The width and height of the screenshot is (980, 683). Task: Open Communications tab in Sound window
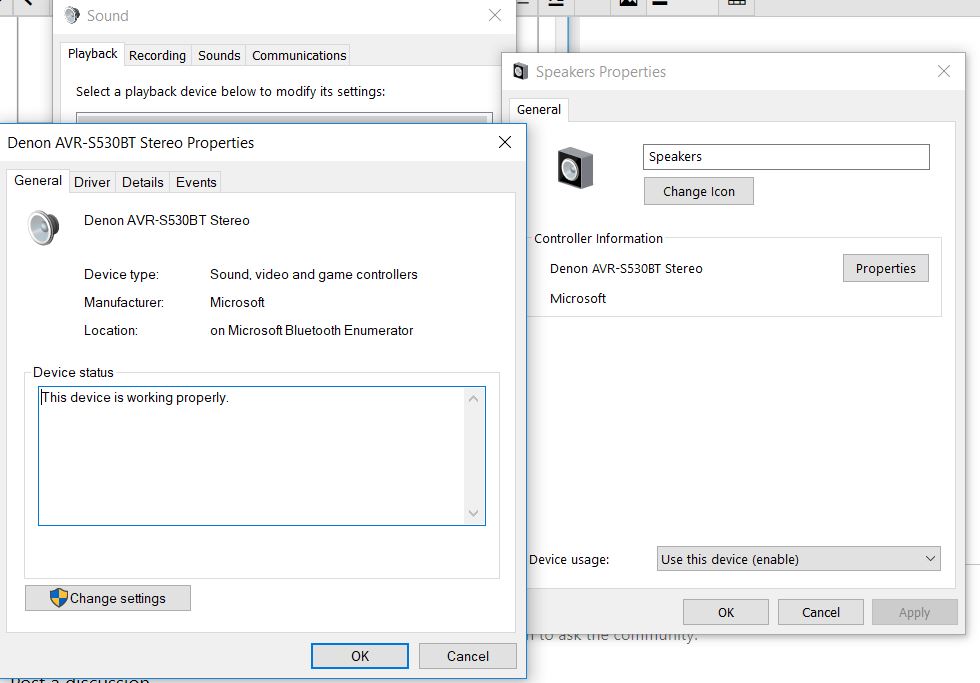coord(299,56)
